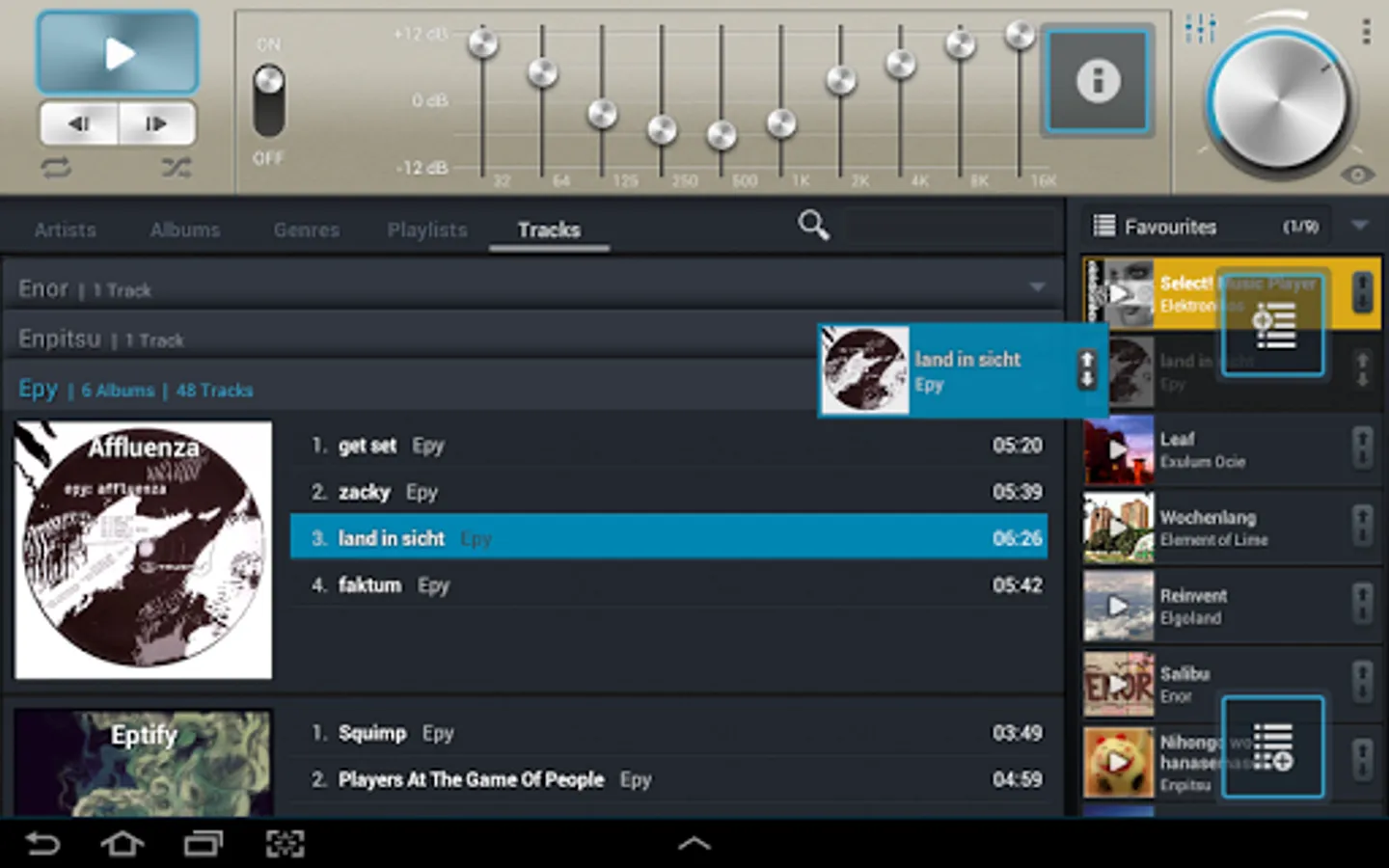Skip to the previous track

[x=79, y=123]
